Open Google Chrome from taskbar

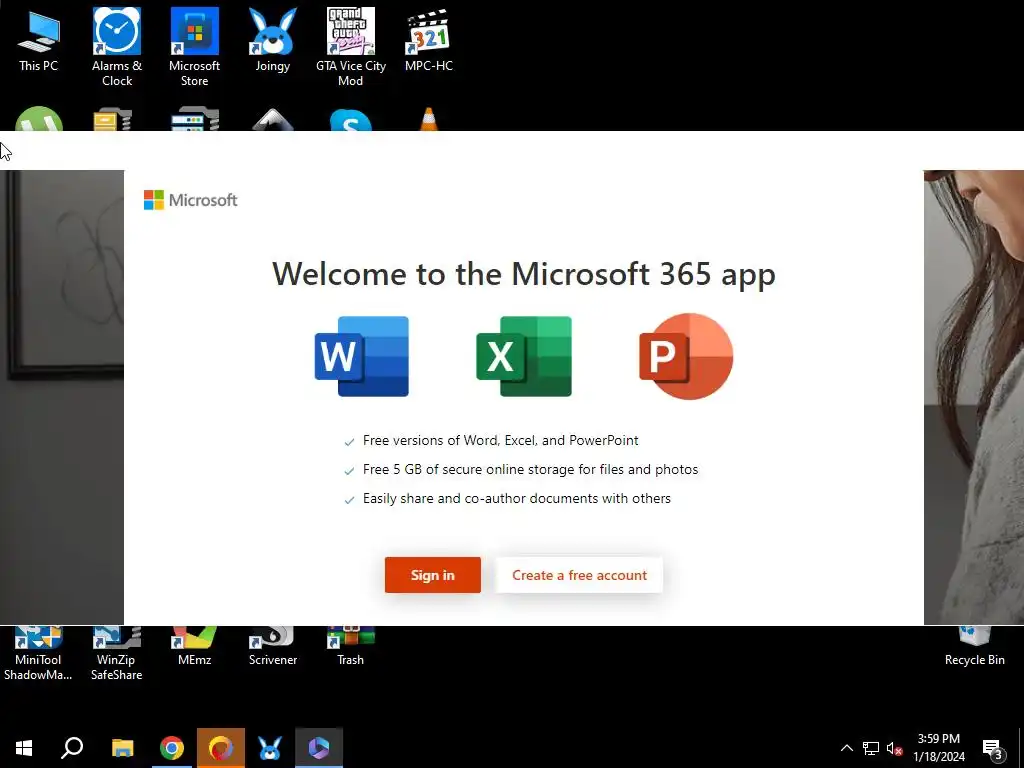pos(172,748)
